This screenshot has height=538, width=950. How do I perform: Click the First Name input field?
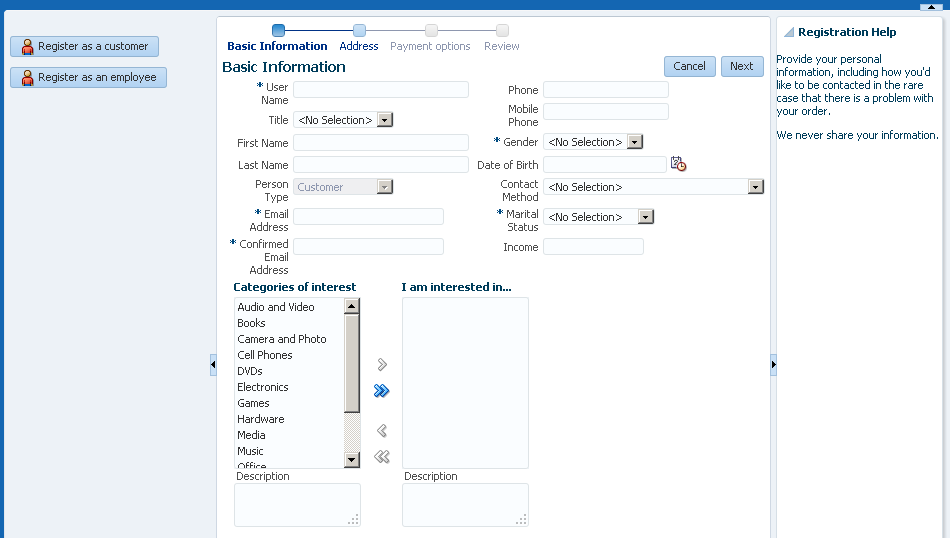coord(381,142)
